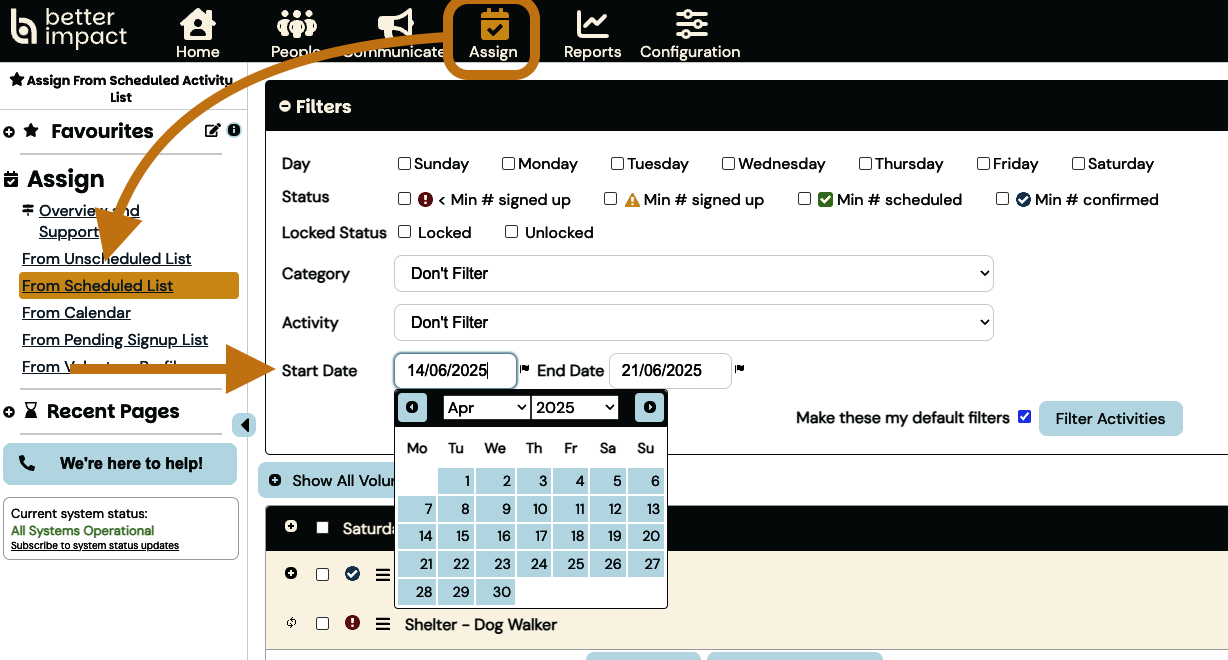Click the Favourites edit pencil icon
The height and width of the screenshot is (660, 1228).
[x=212, y=130]
